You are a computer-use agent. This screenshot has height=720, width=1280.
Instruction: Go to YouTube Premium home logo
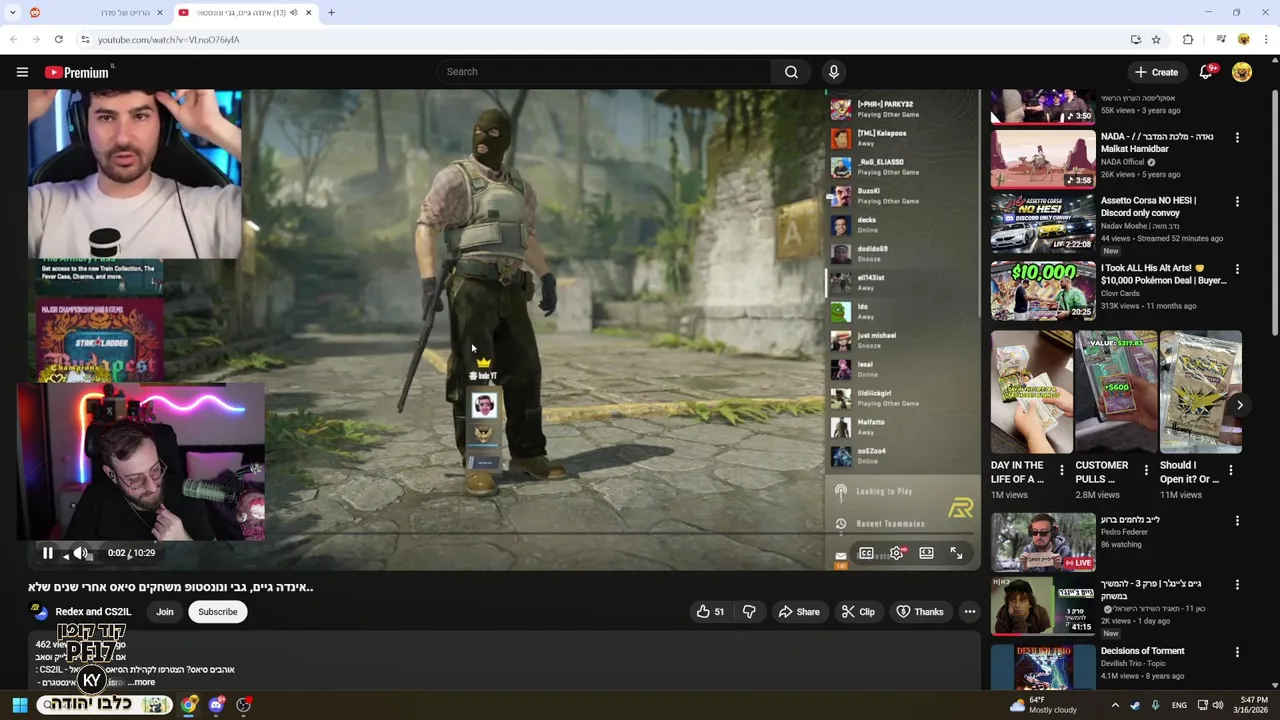[x=77, y=72]
